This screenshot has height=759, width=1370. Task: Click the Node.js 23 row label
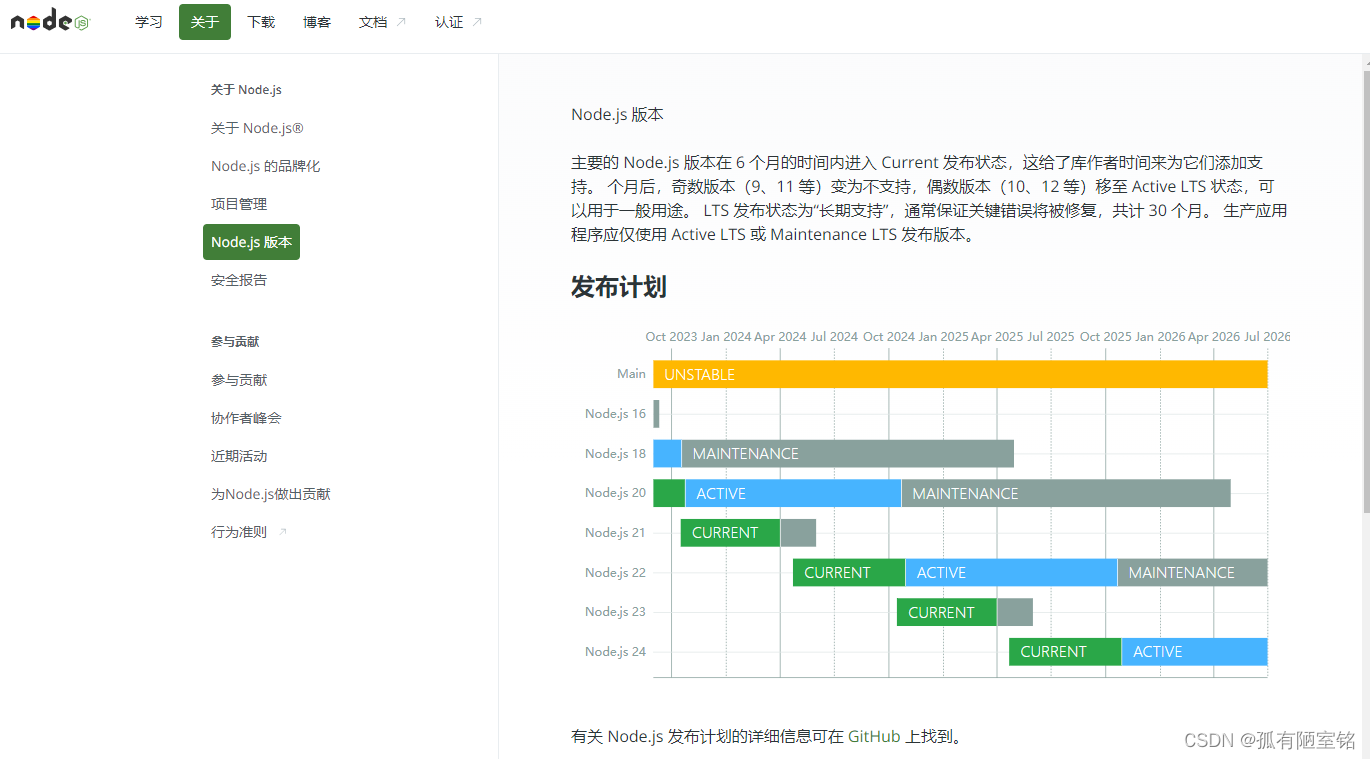(615, 611)
